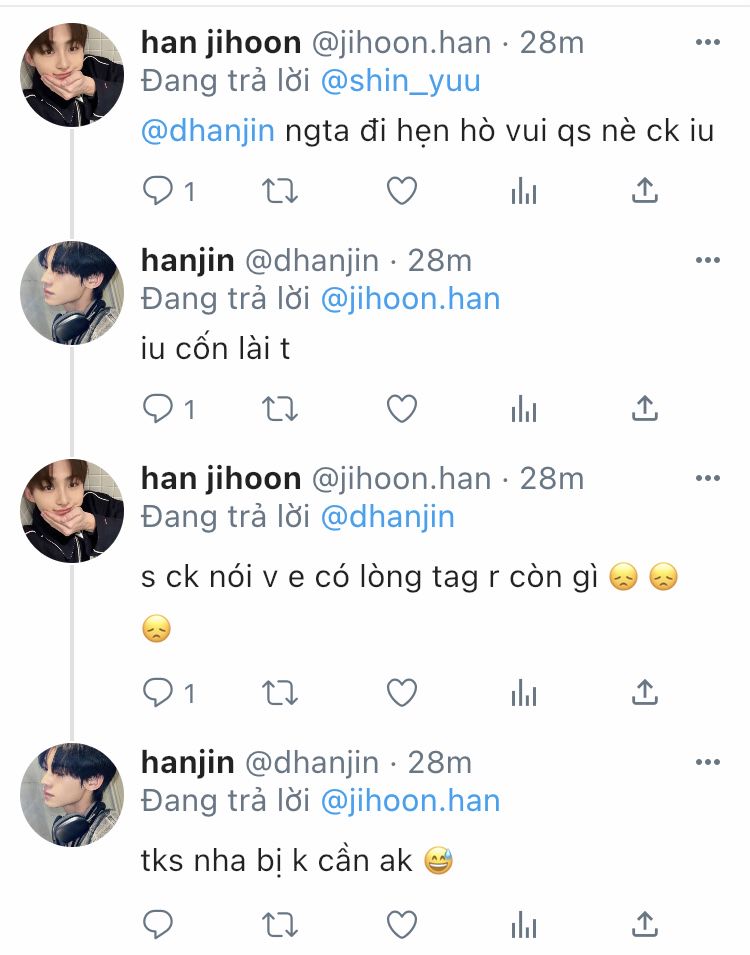Open han jihoon's profile picture on the first tweet
750x955 pixels.
click(72, 75)
